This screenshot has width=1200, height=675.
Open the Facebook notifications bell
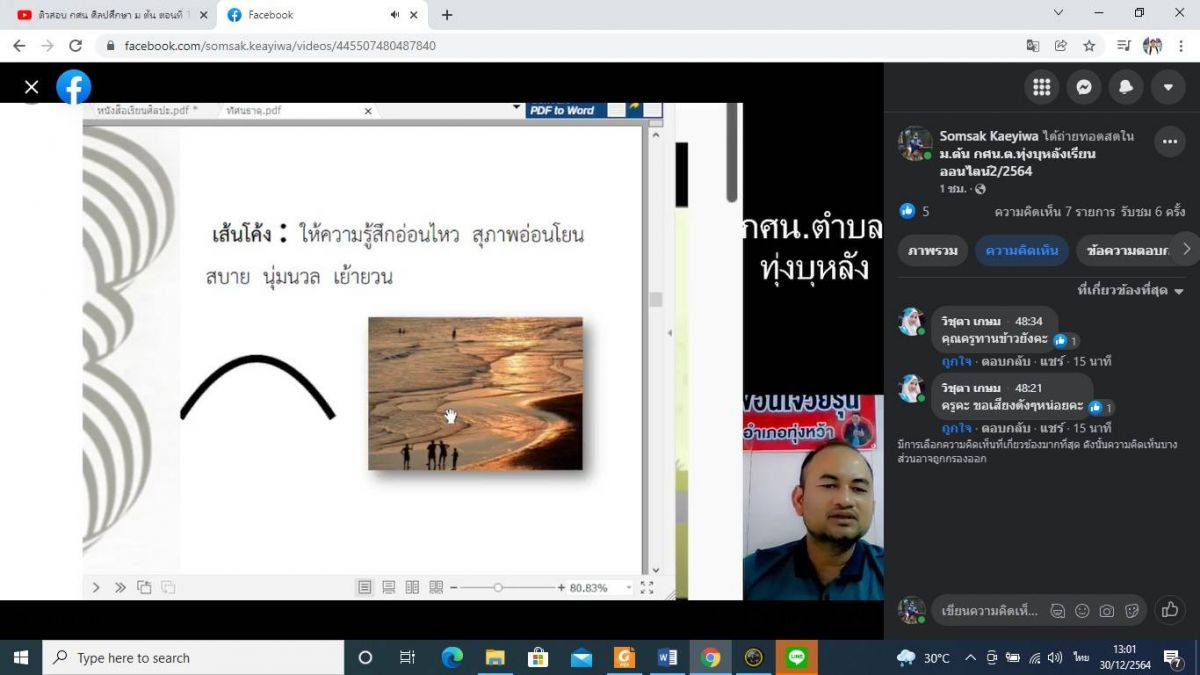click(1125, 87)
